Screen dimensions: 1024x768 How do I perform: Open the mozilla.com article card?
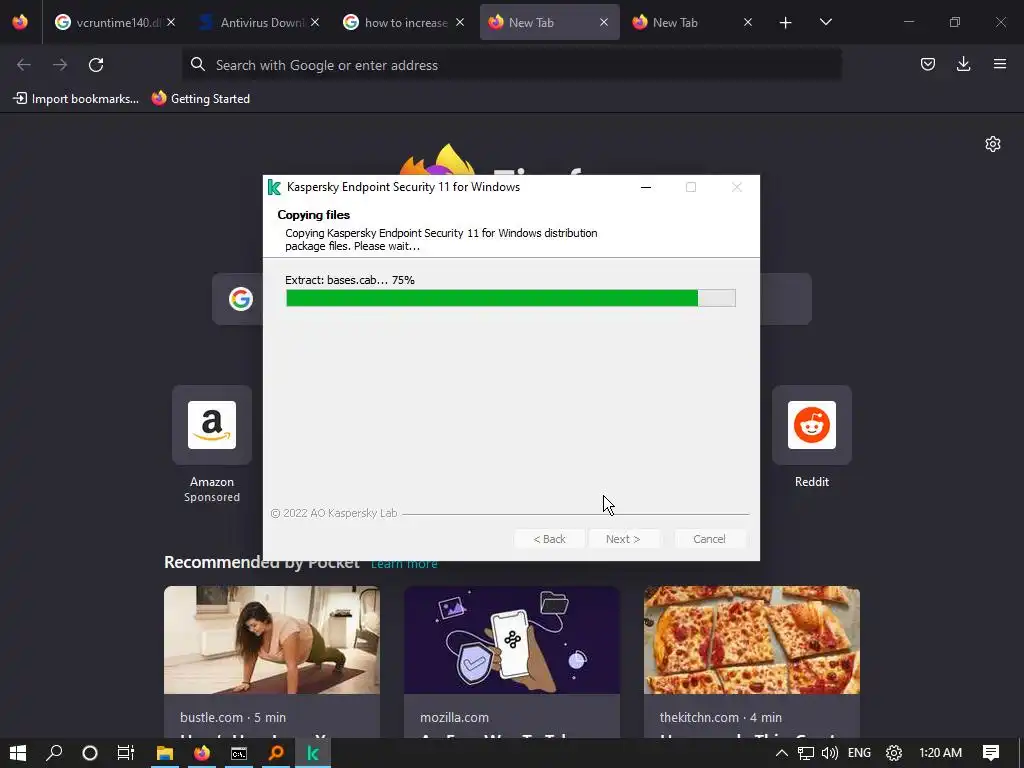click(512, 662)
